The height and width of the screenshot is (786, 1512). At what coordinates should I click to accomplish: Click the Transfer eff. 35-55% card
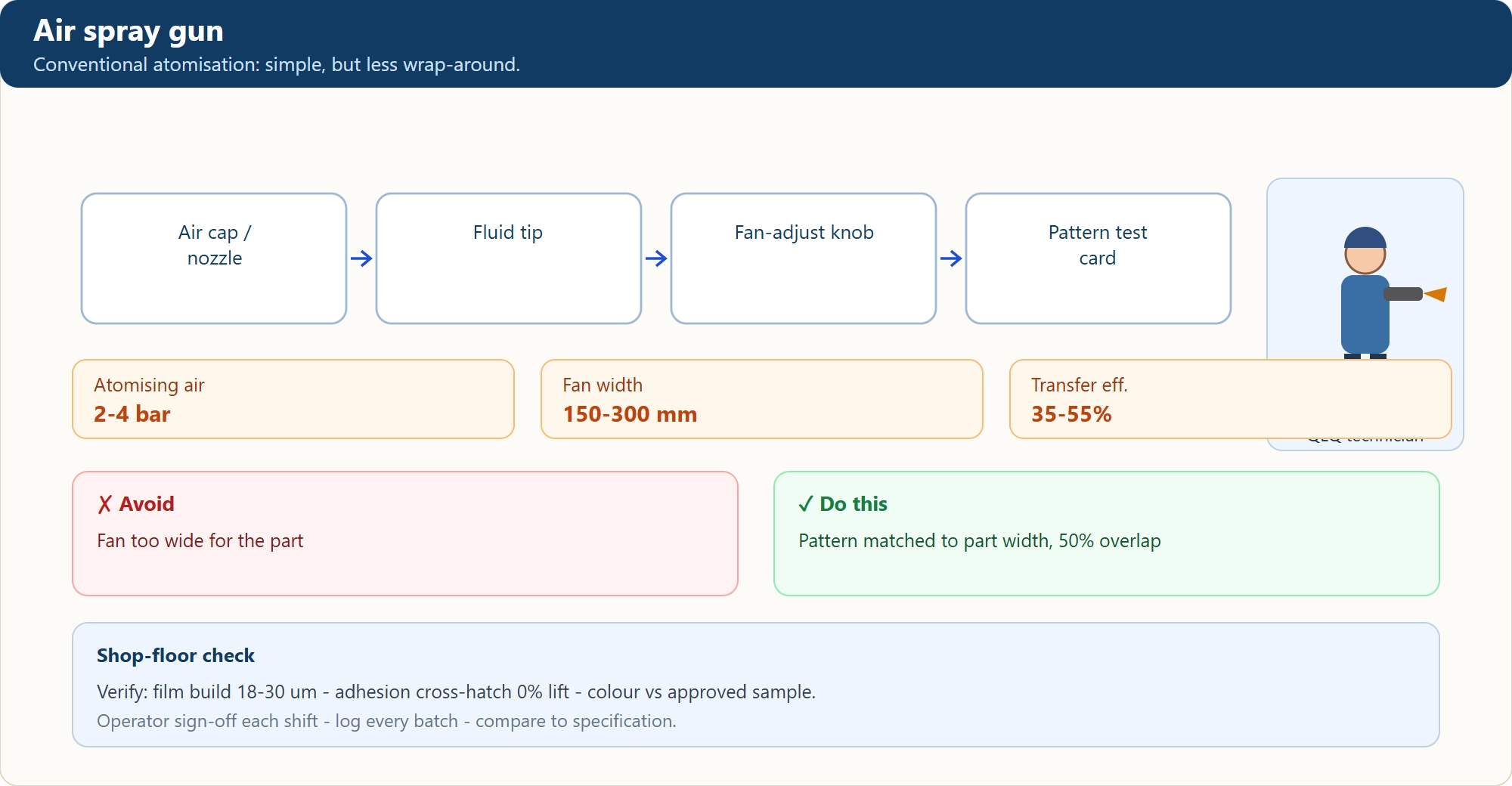click(1231, 399)
